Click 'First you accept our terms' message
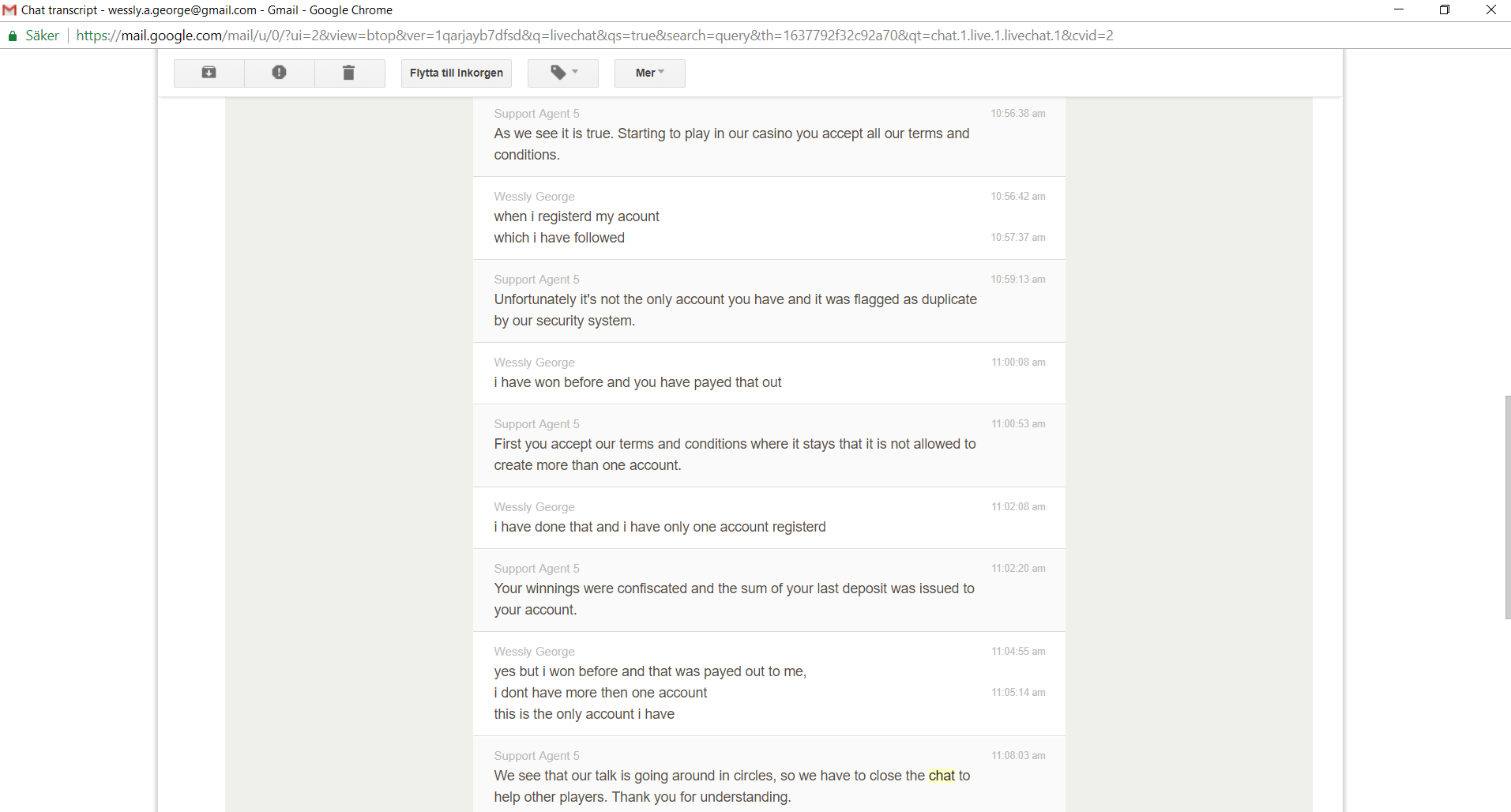 pos(735,454)
